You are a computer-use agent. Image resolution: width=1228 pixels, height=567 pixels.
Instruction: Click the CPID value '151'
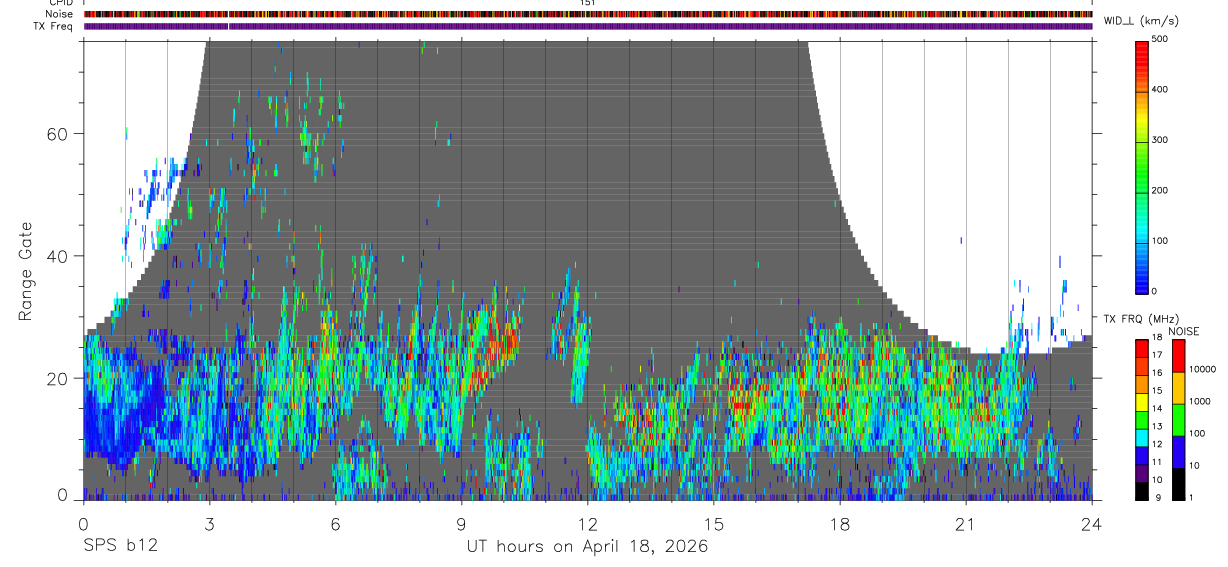pyautogui.click(x=588, y=3)
